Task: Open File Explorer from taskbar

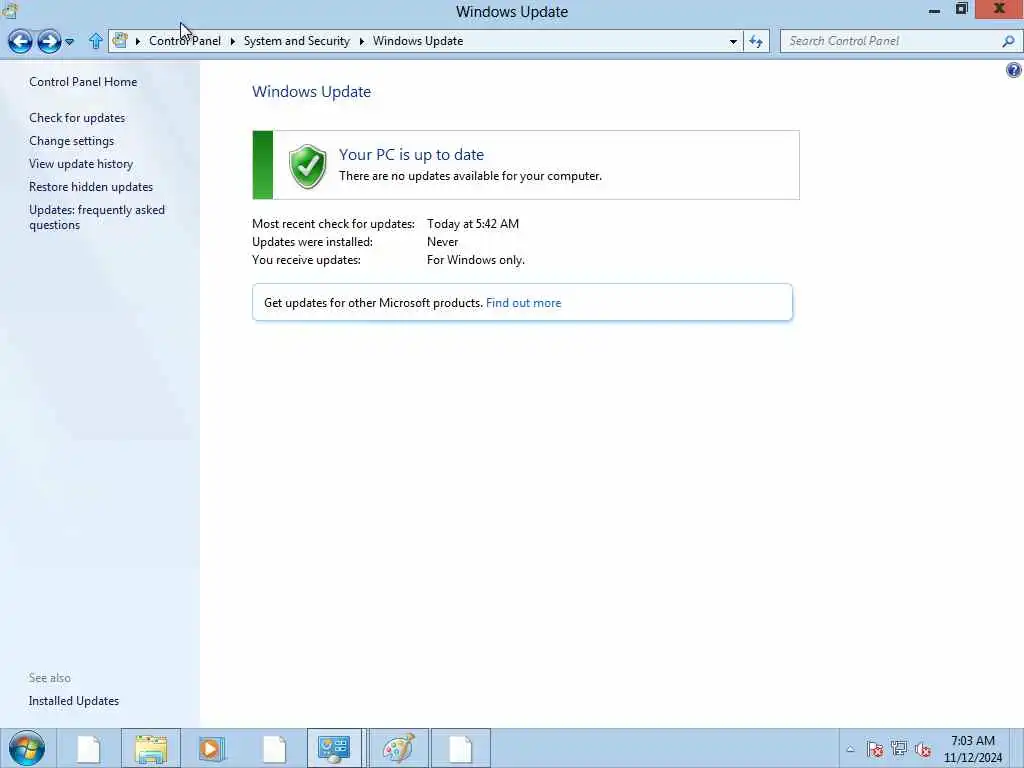Action: click(151, 748)
